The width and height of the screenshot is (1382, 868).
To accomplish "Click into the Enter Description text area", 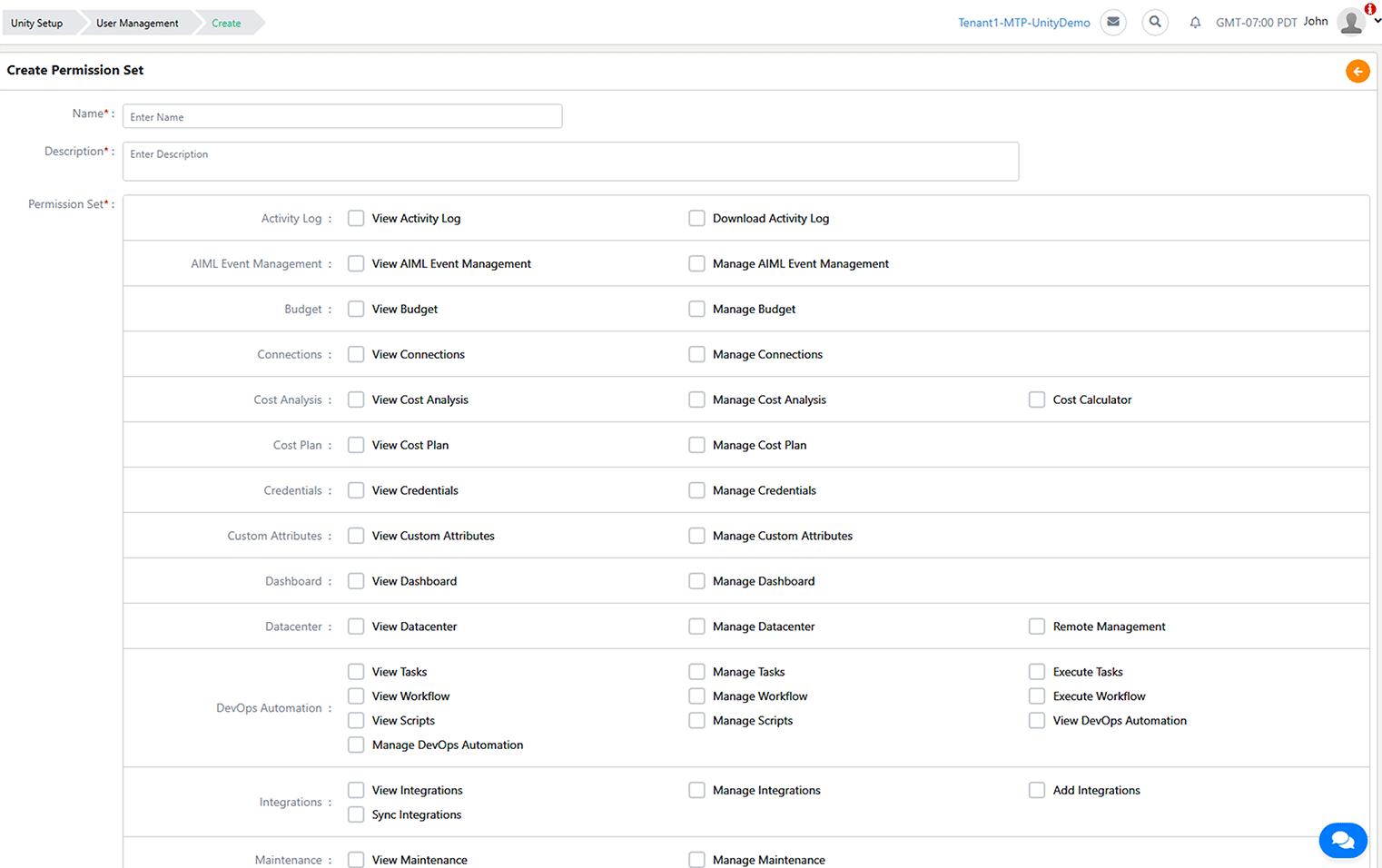I will [x=571, y=162].
